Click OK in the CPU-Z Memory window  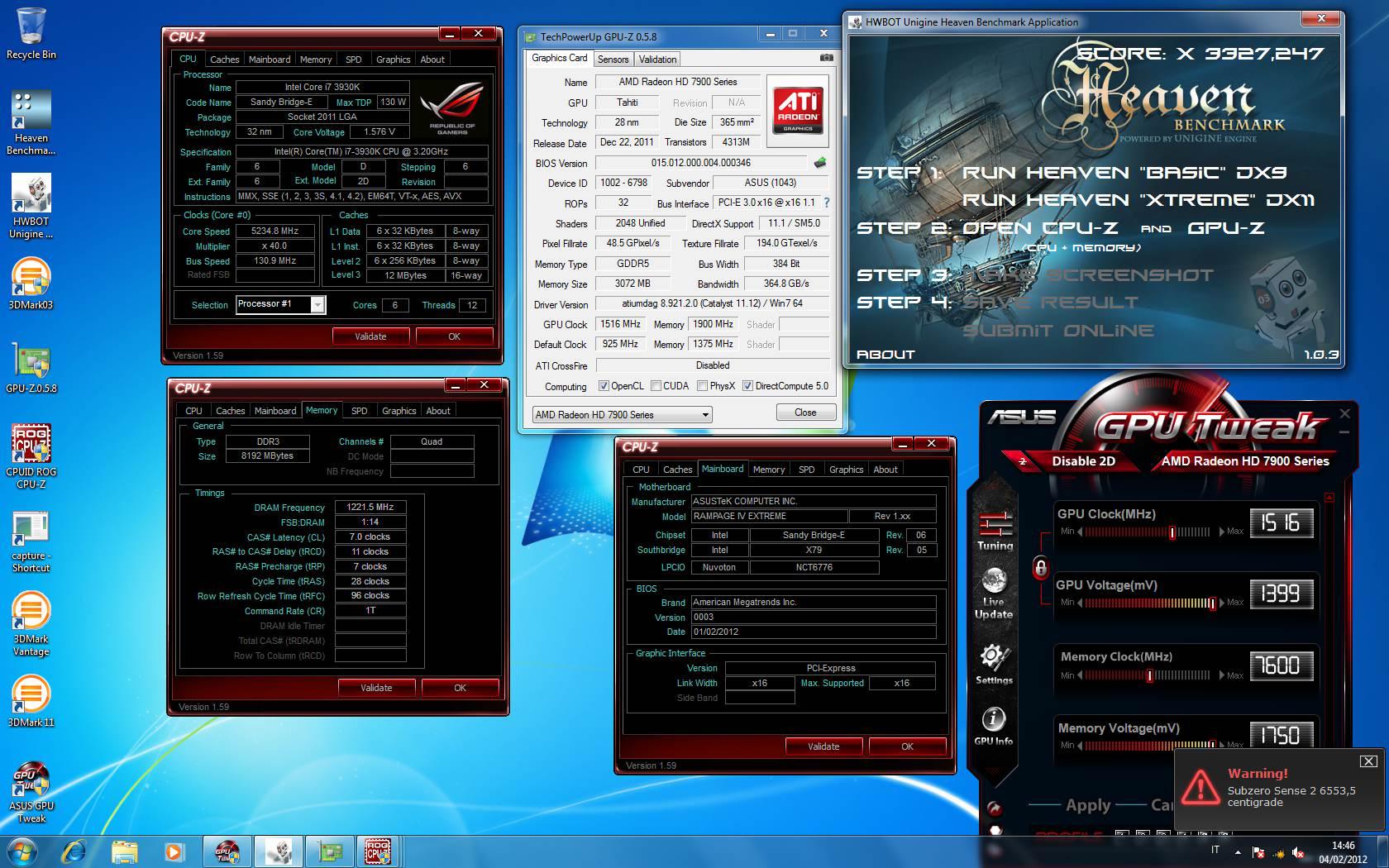(460, 688)
